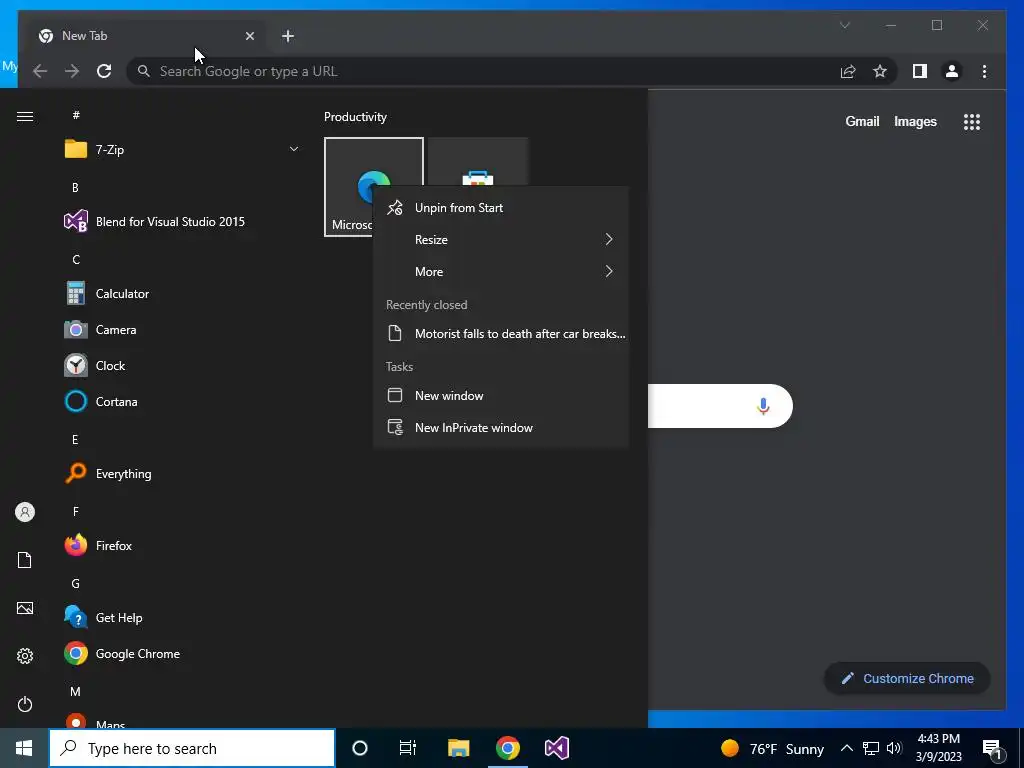Focus the taskbar search box
The image size is (1024, 768).
(x=192, y=748)
